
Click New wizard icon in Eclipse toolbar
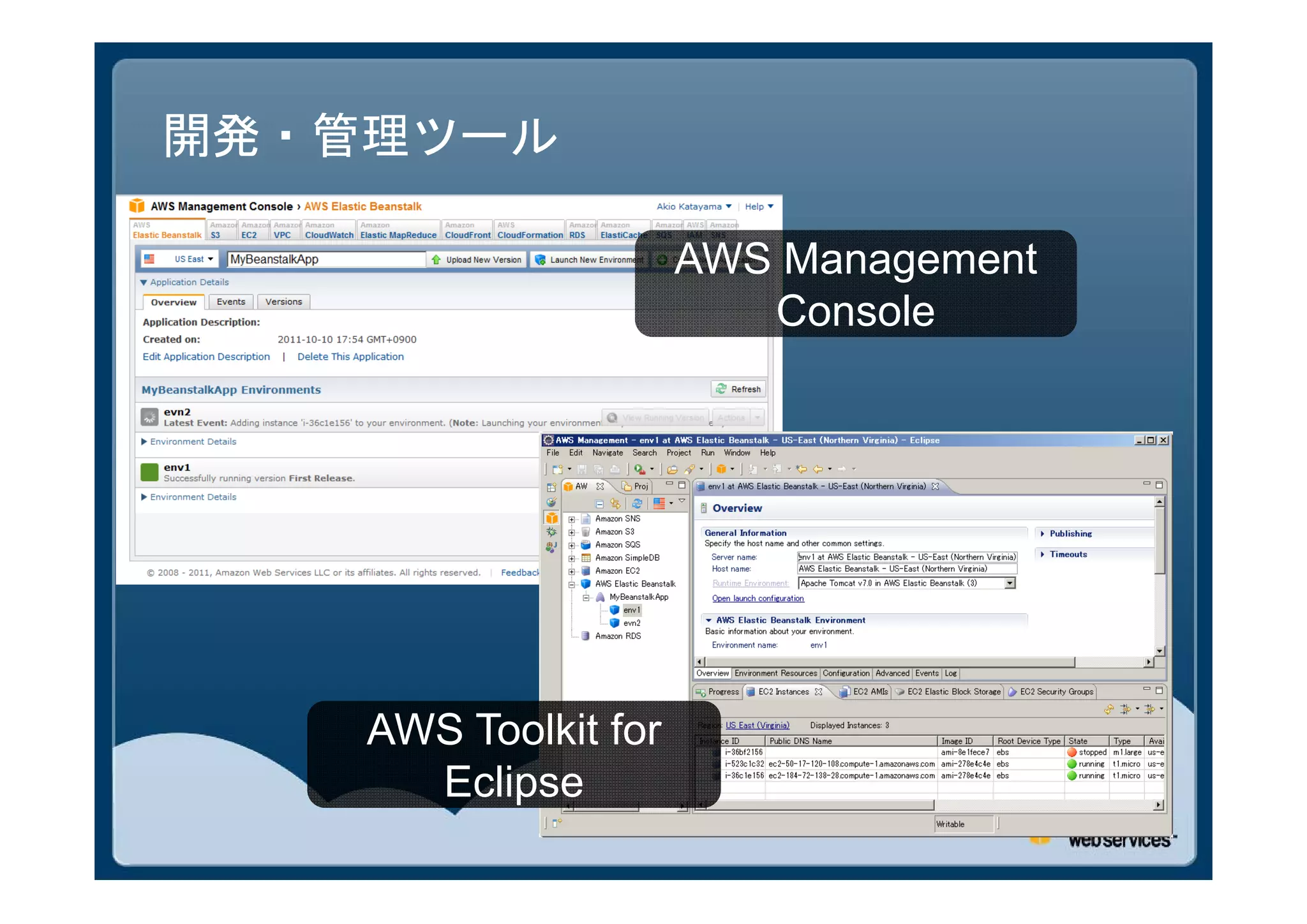pyautogui.click(x=558, y=469)
